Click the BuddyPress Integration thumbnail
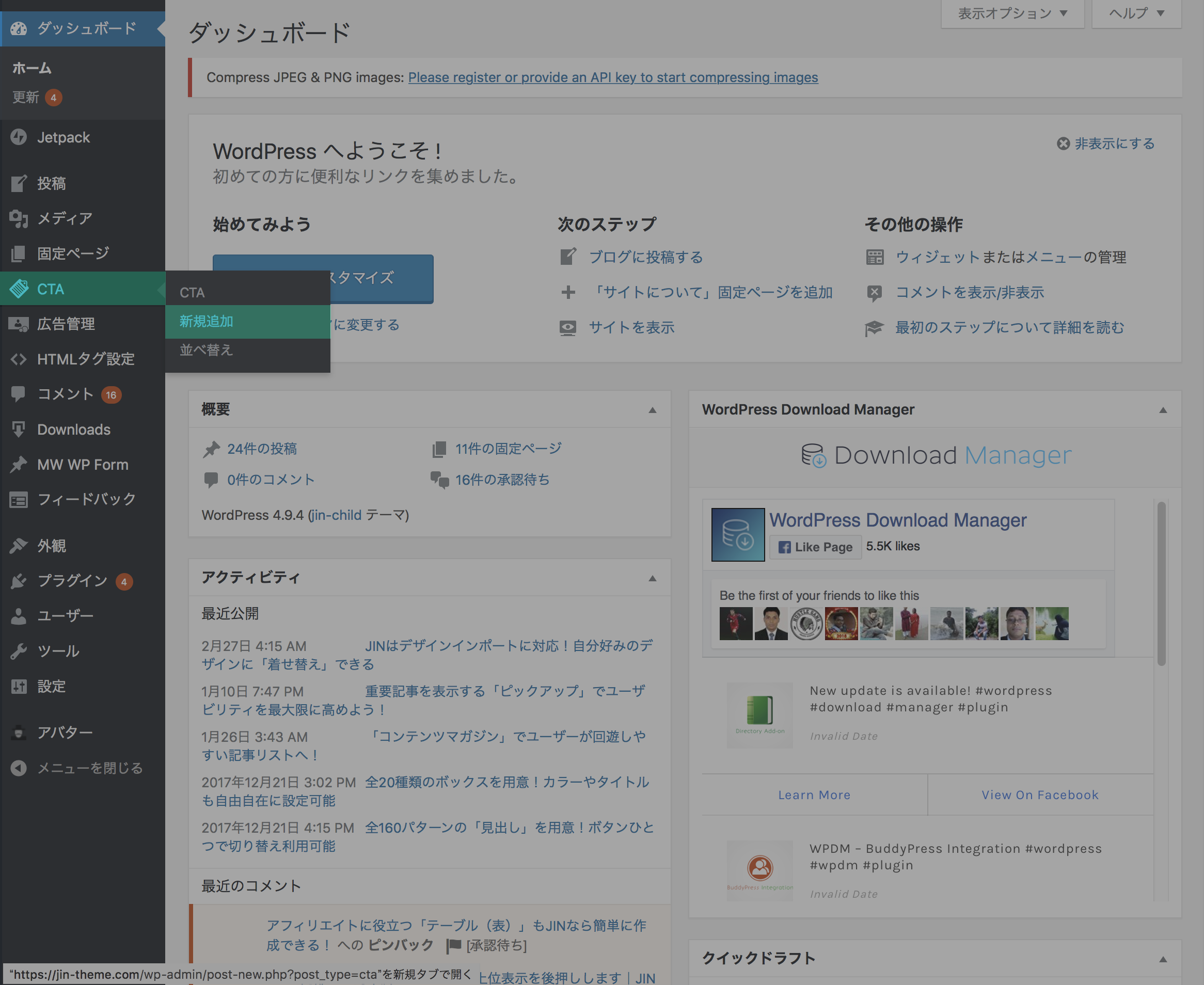This screenshot has height=985, width=1204. click(760, 870)
